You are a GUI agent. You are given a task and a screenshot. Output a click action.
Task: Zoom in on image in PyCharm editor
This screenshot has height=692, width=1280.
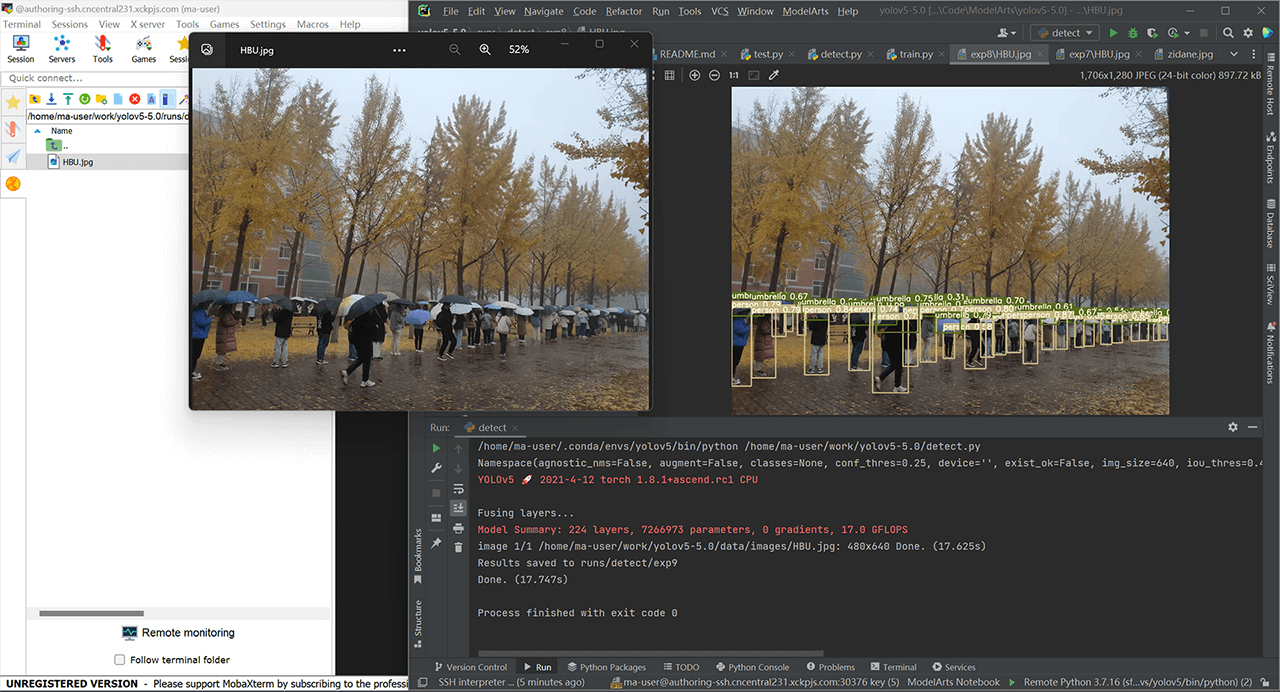coord(695,75)
